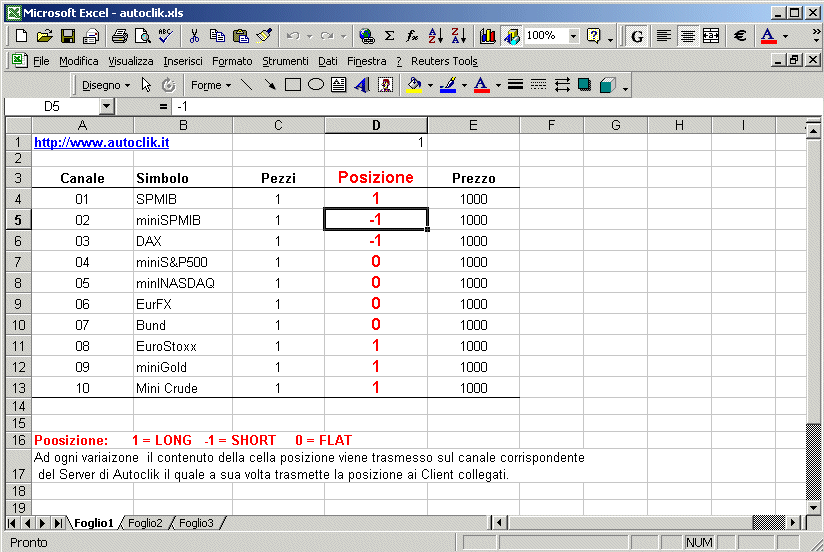824x552 pixels.
Task: Click the Paste clipboard icon
Action: tap(241, 36)
